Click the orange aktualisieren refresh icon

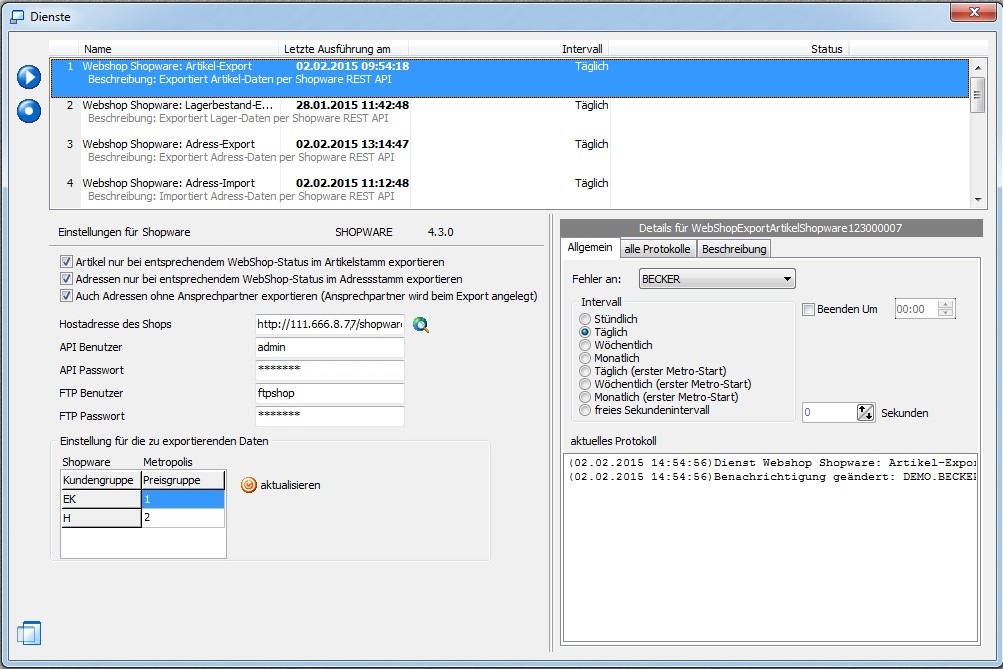tap(249, 485)
